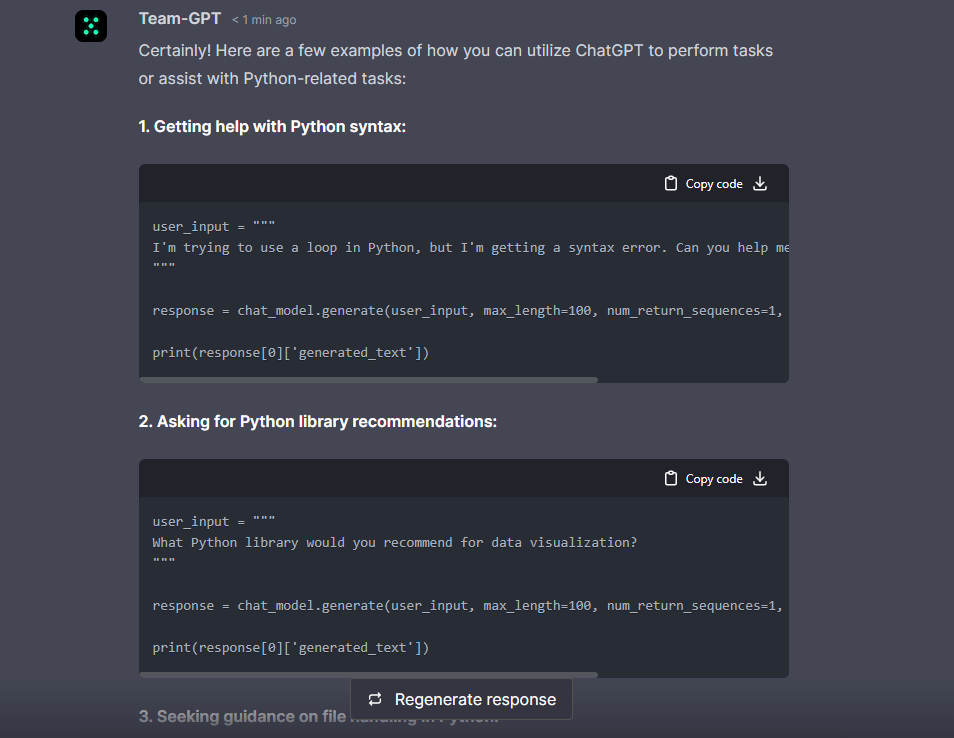Click clipboard icon in Python syntax code block
The width and height of the screenshot is (954, 738).
coord(671,184)
